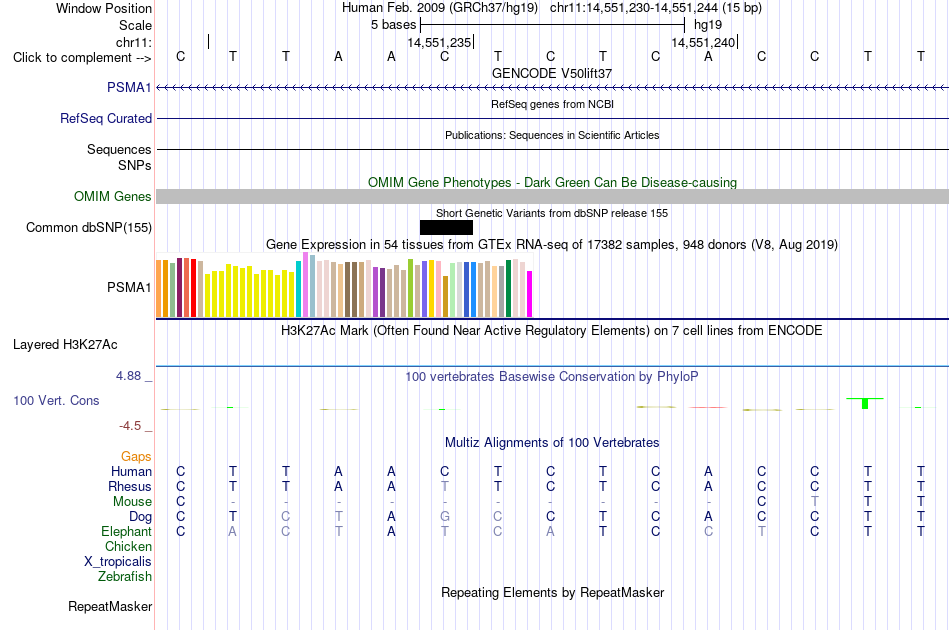Click the 'chr11:' ruler label

tap(134, 42)
